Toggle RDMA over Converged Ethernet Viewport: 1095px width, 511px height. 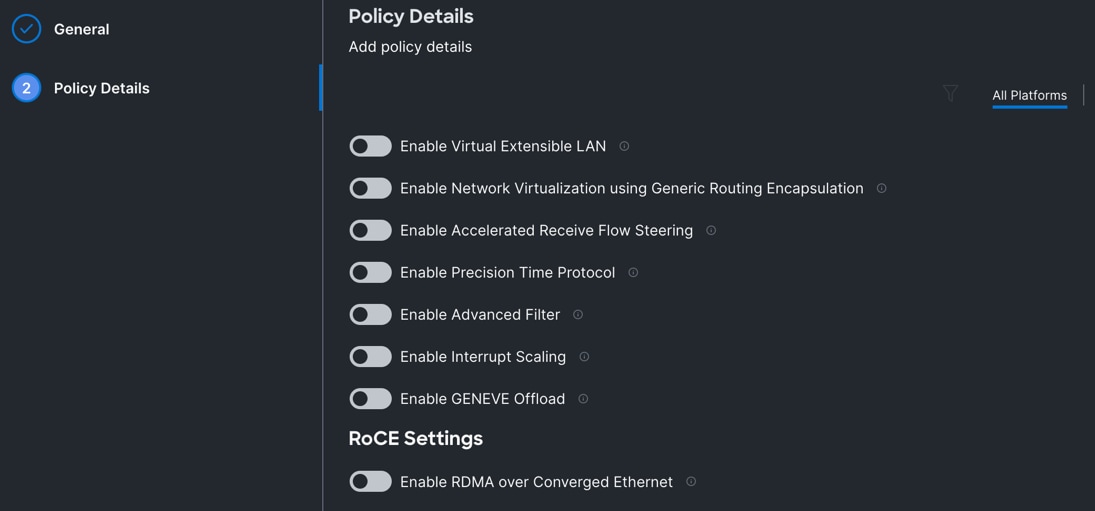coord(370,481)
